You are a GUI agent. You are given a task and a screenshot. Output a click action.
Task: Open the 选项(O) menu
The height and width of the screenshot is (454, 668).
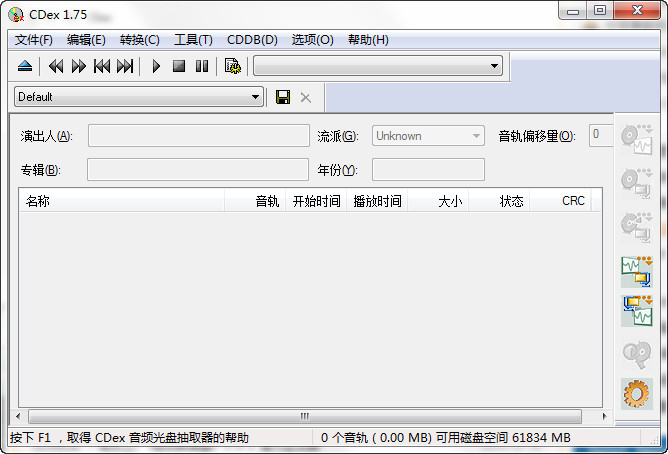click(312, 40)
